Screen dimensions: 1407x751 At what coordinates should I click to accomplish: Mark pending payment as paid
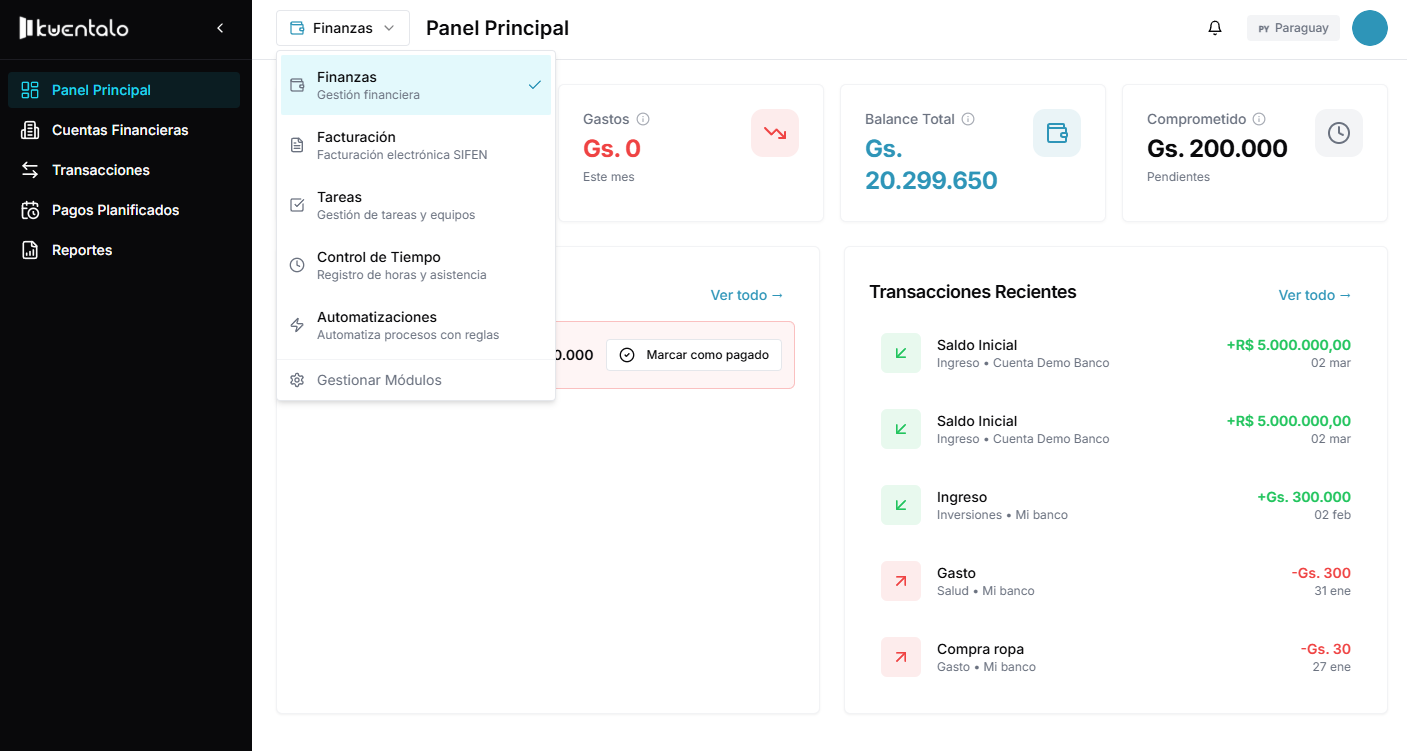(694, 355)
